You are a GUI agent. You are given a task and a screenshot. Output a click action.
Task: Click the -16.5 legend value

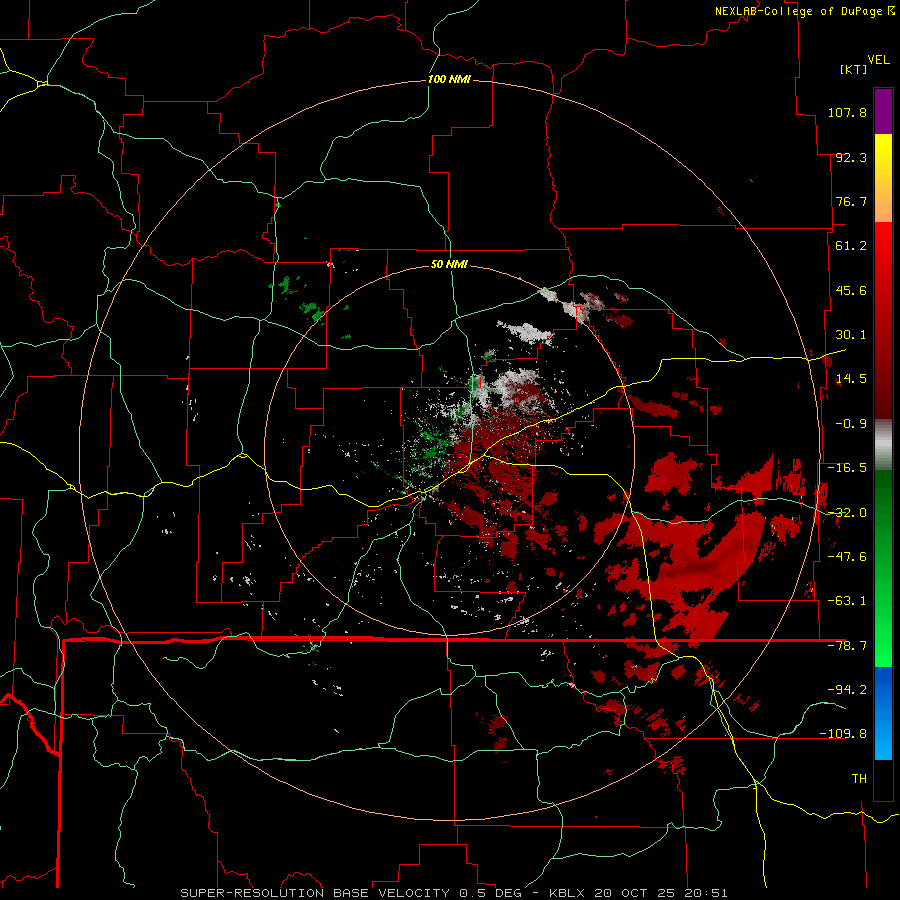click(847, 468)
